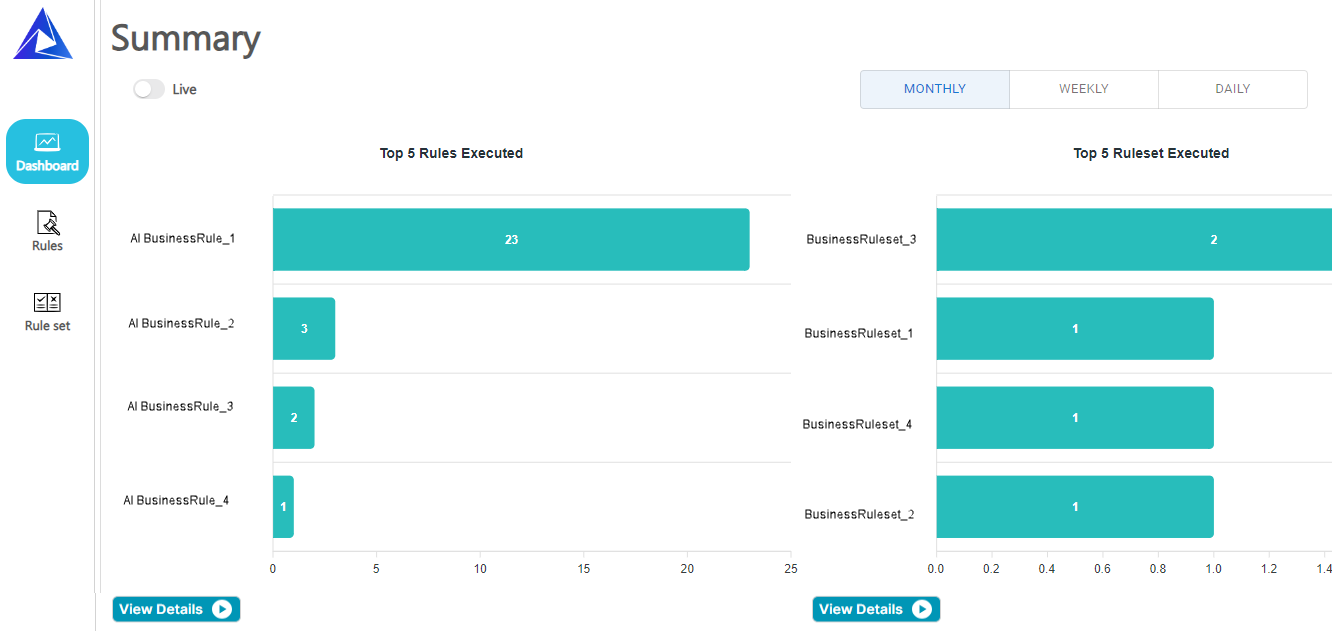Click the AI BusinessRule_3 bar showing 2
The image size is (1332, 637).
(293, 418)
